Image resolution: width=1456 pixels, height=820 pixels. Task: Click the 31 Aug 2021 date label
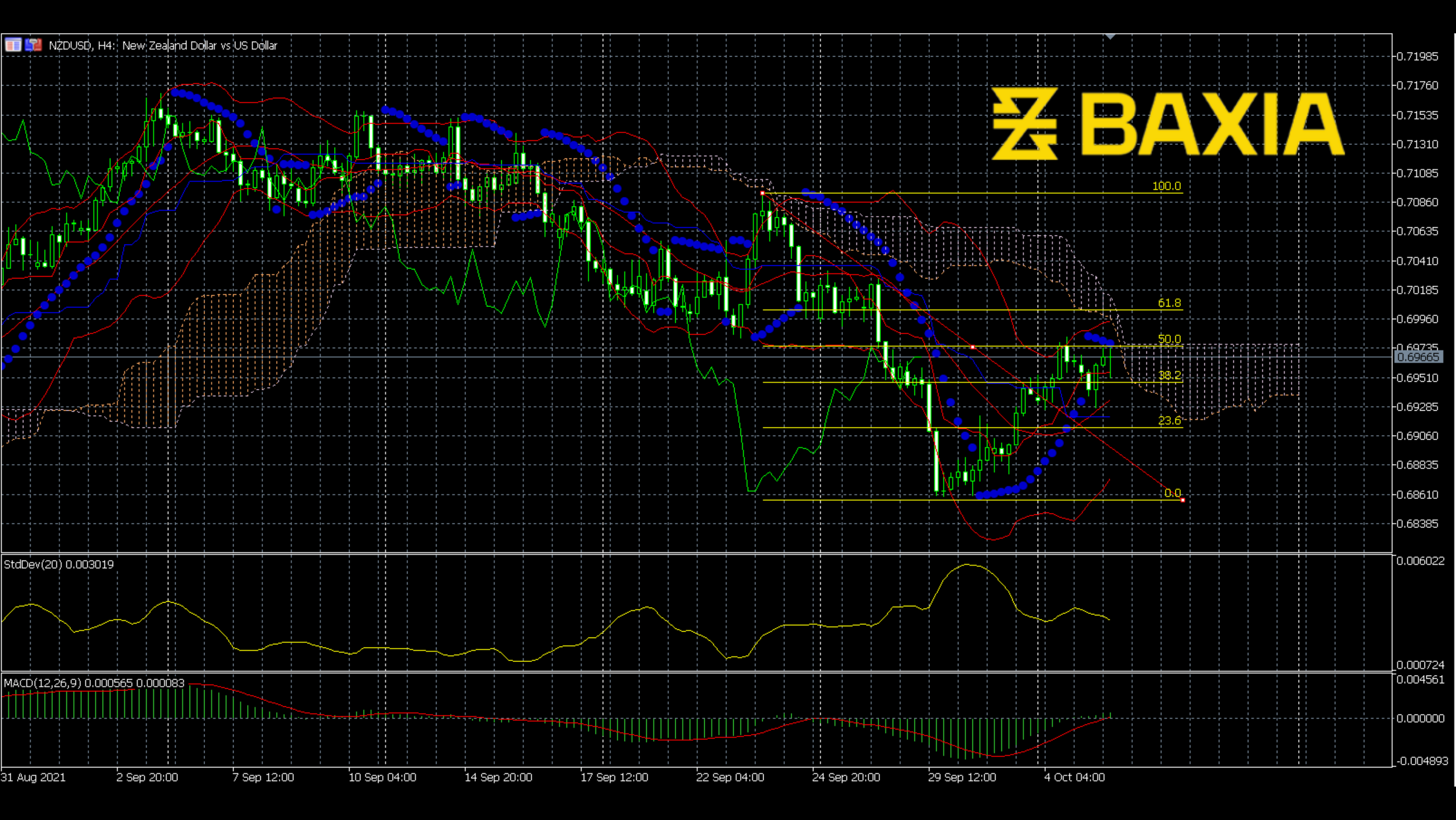[33, 777]
